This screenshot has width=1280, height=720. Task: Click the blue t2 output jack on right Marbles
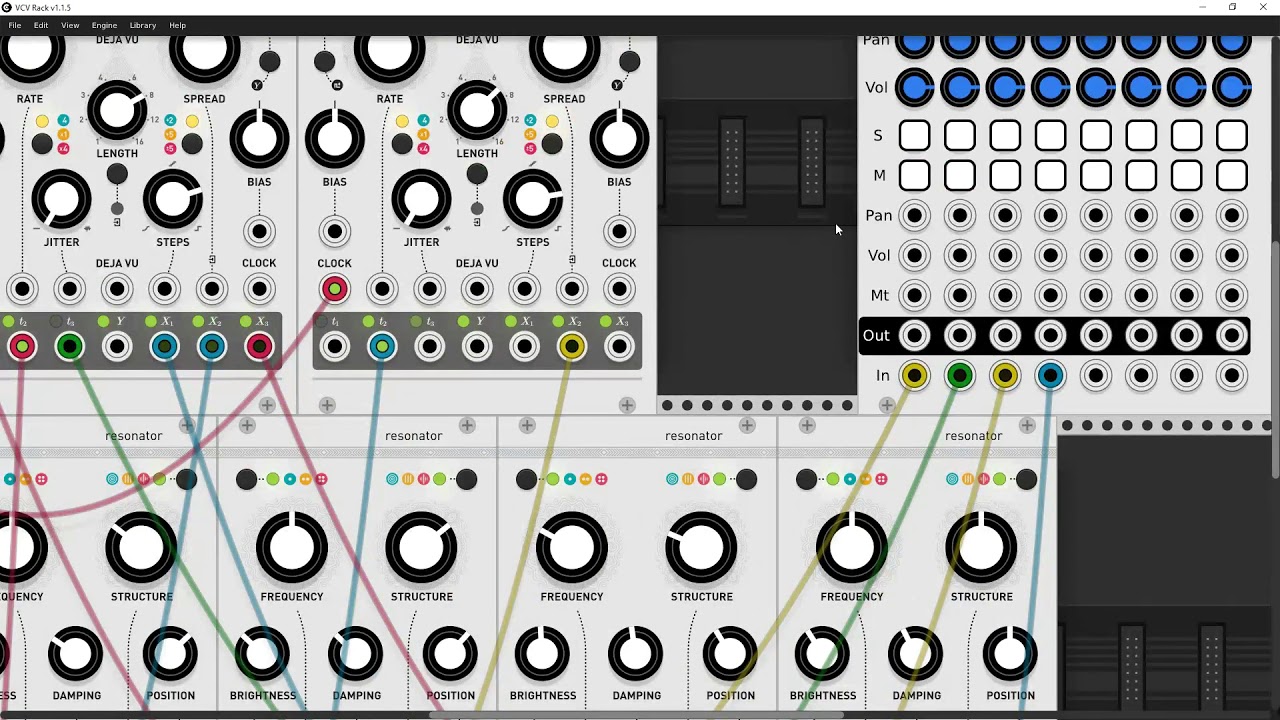381,347
